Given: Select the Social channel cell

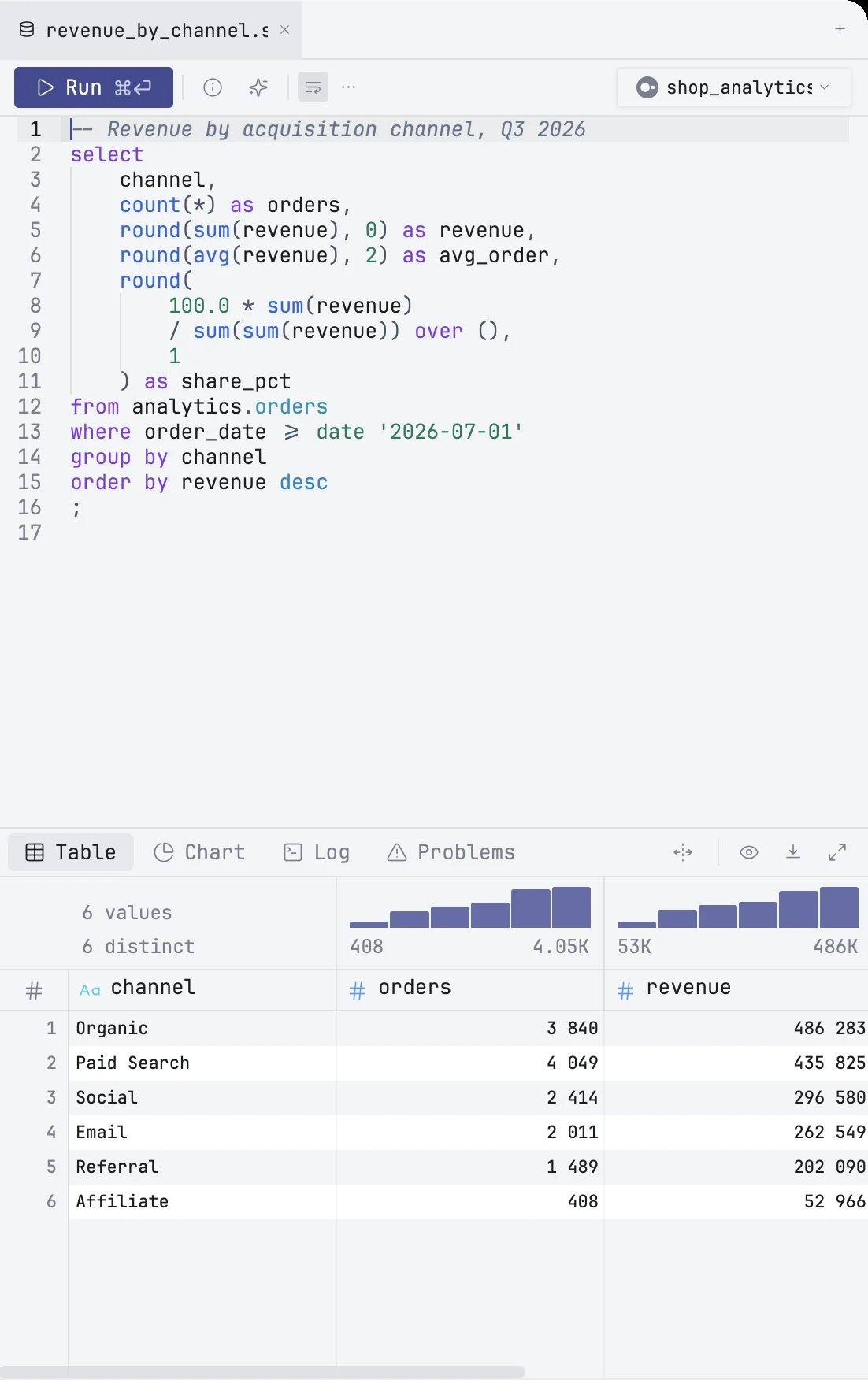Looking at the screenshot, I should tap(202, 1098).
